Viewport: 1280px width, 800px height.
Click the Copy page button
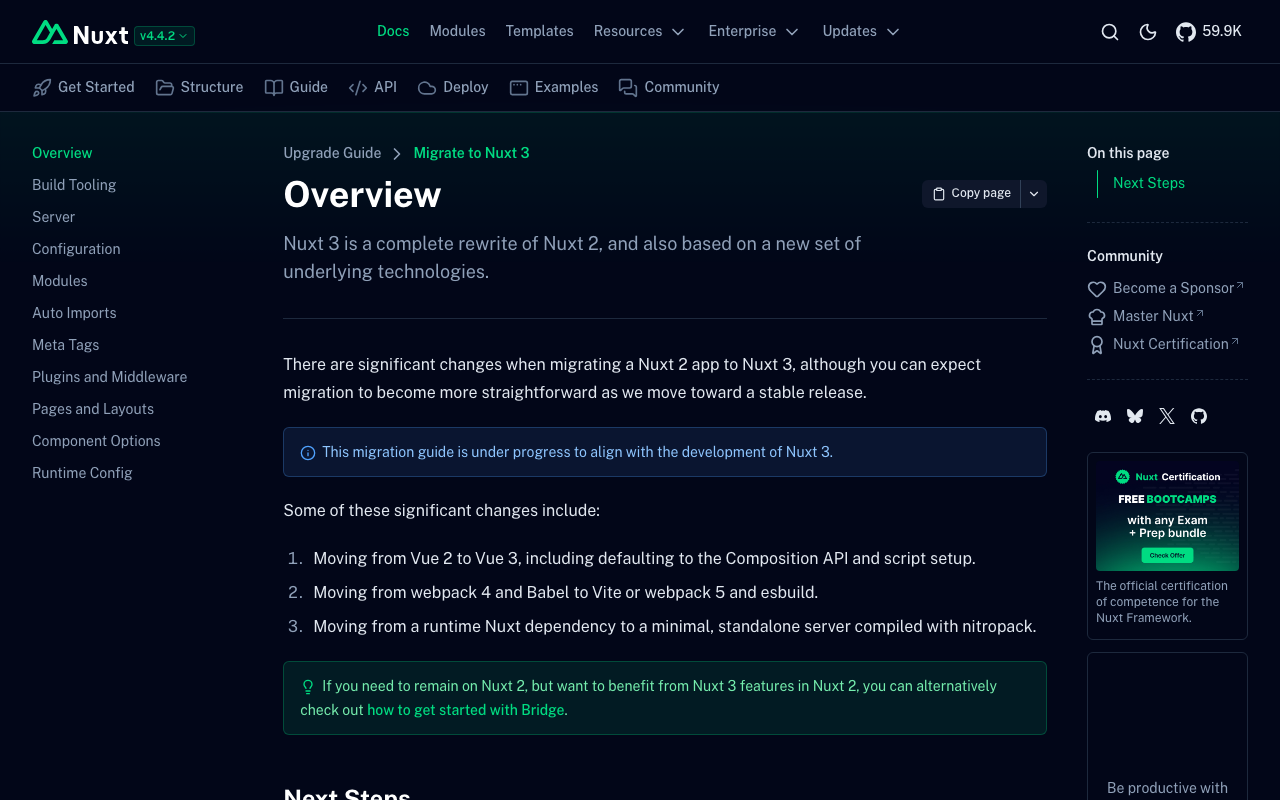point(971,194)
